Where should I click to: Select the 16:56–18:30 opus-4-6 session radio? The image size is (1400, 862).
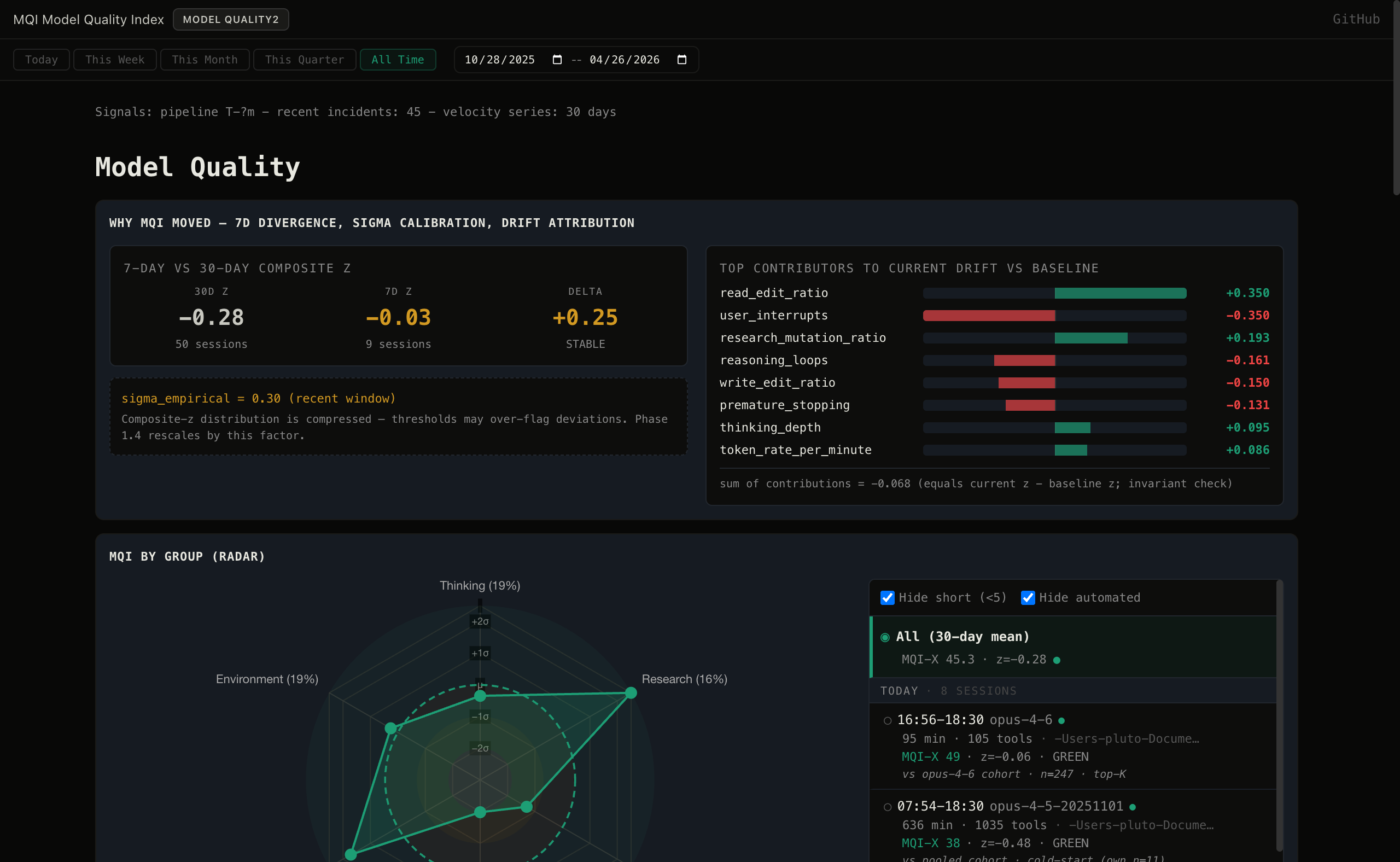click(888, 721)
